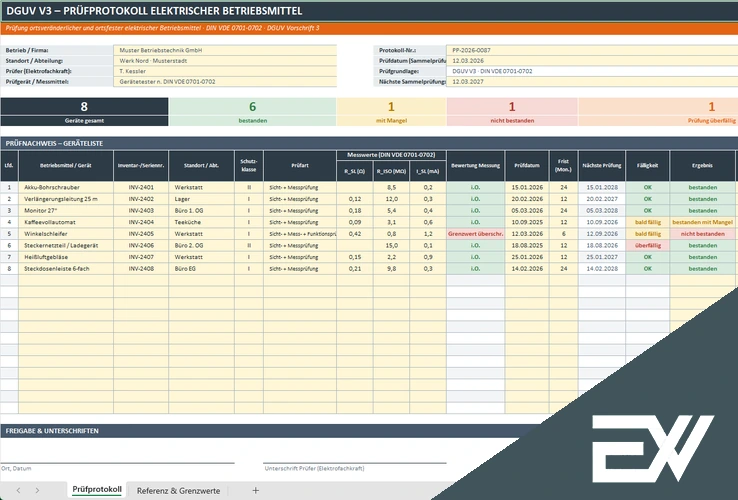Select the Prüfprotokoll sheet tab
This screenshot has height=500, width=738.
click(x=97, y=490)
